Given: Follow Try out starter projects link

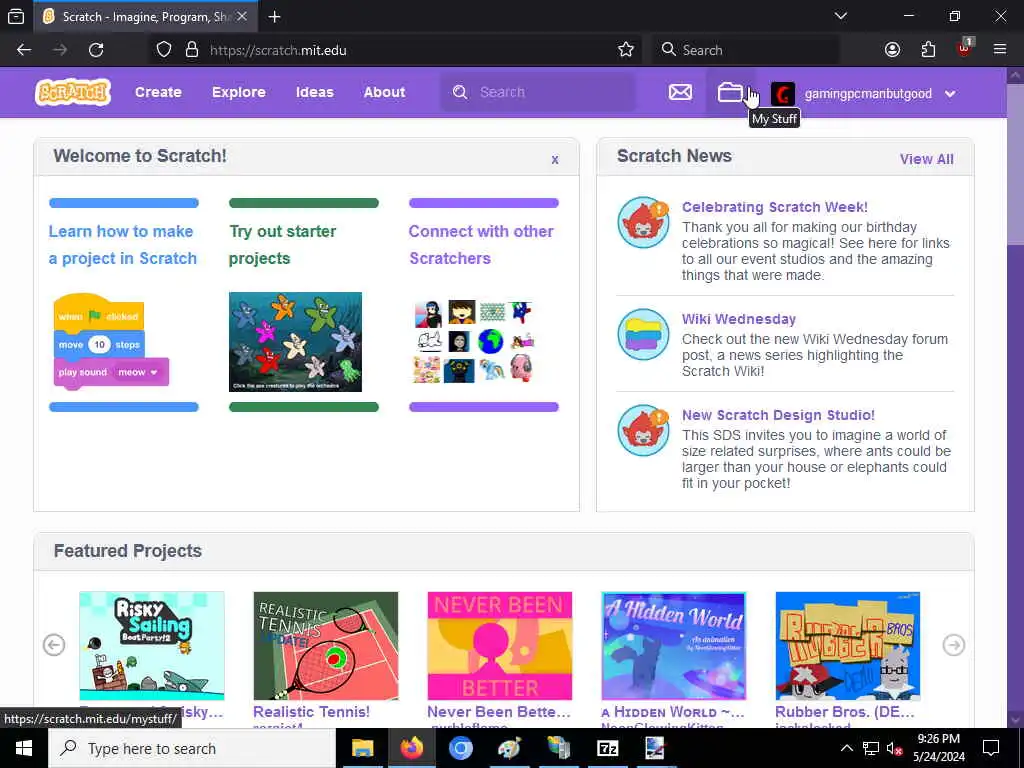Looking at the screenshot, I should (283, 245).
